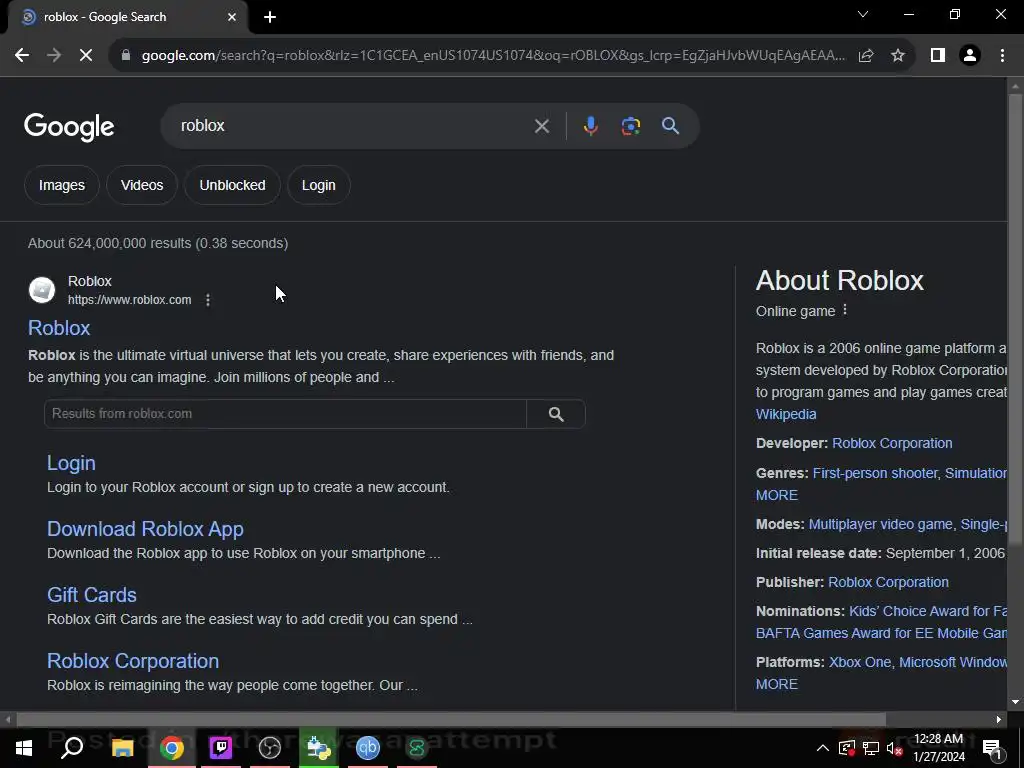Screen dimensions: 1024x768
Task: Click the scroll down arrow of vertical scrollbar
Action: pyautogui.click(x=1015, y=702)
